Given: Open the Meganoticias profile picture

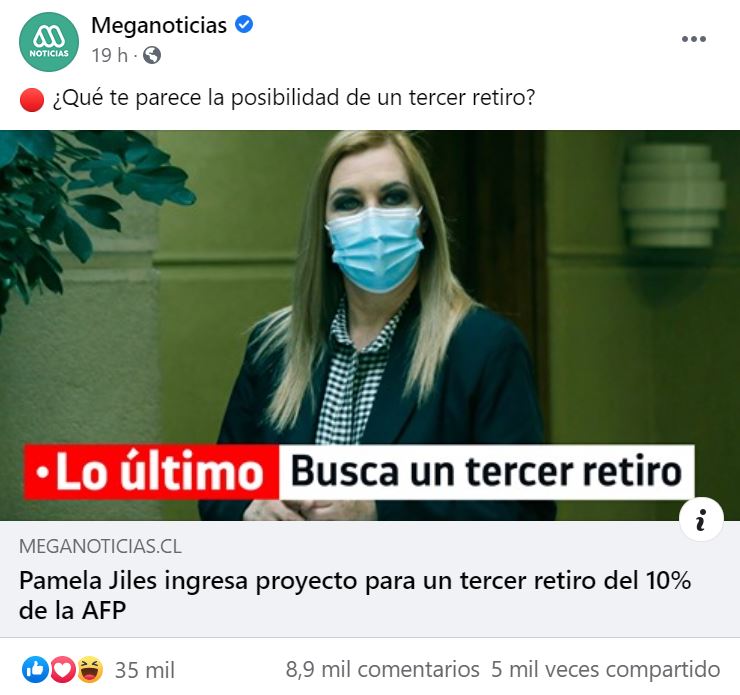Looking at the screenshot, I should tap(49, 42).
